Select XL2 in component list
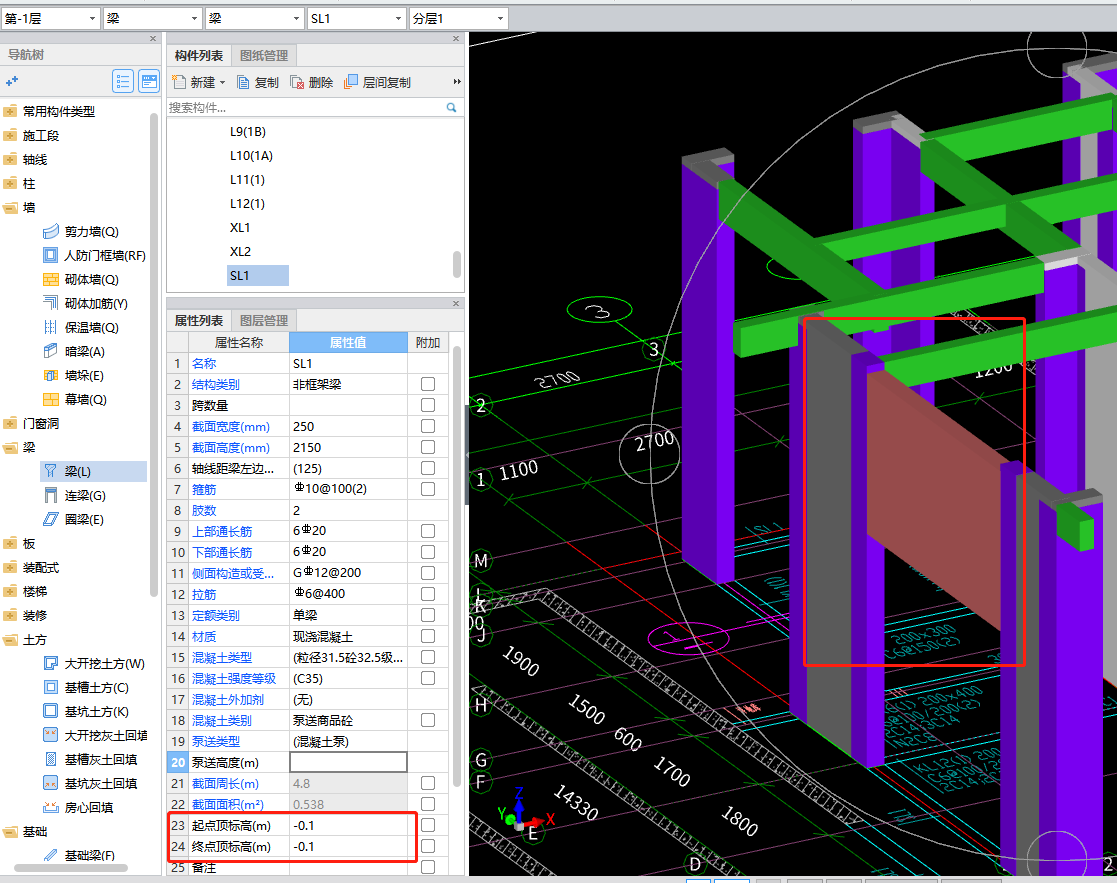Image resolution: width=1117 pixels, height=883 pixels. 240,251
